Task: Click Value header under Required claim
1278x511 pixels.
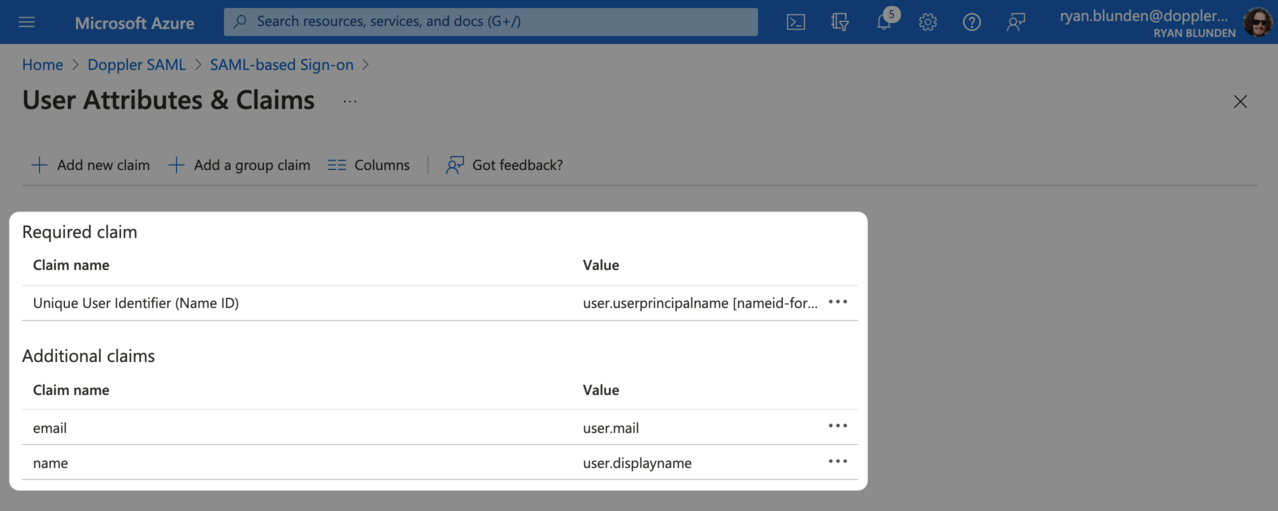Action: click(601, 265)
